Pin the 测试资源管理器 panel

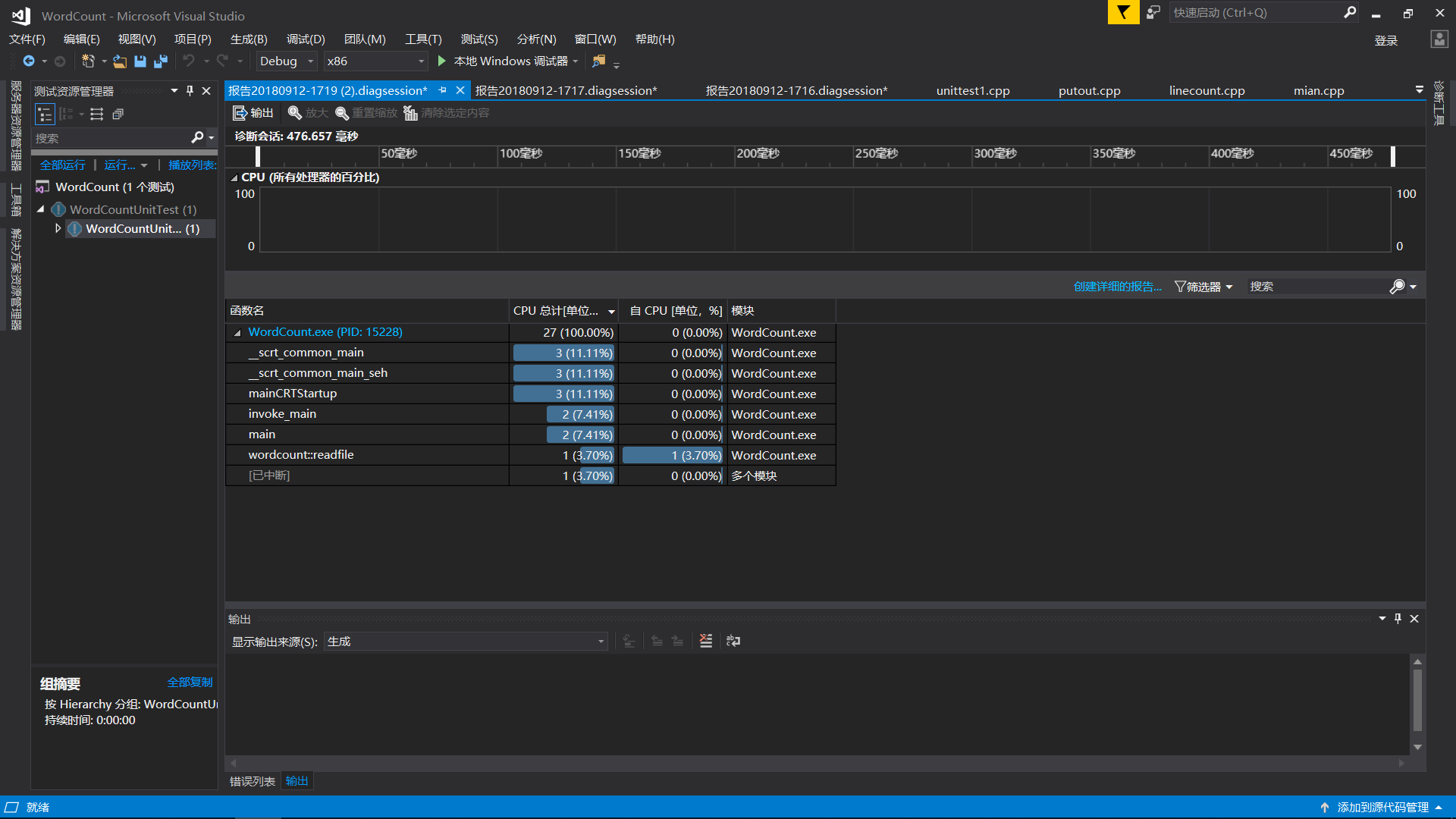pos(190,91)
